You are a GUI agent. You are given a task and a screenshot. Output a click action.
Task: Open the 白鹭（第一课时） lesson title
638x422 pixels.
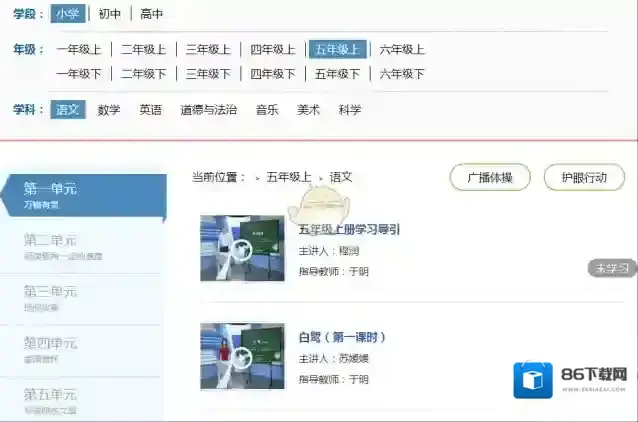click(x=342, y=337)
